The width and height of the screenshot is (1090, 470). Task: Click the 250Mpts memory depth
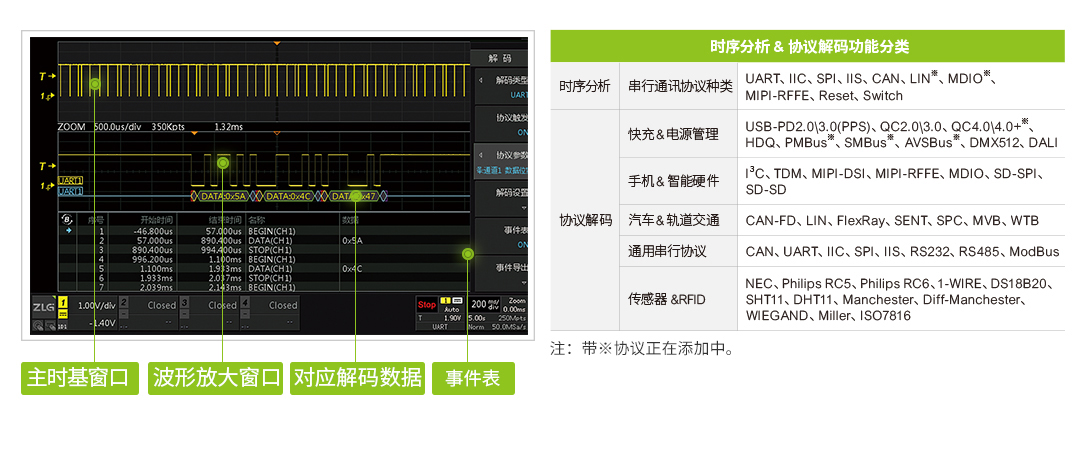pyautogui.click(x=512, y=318)
